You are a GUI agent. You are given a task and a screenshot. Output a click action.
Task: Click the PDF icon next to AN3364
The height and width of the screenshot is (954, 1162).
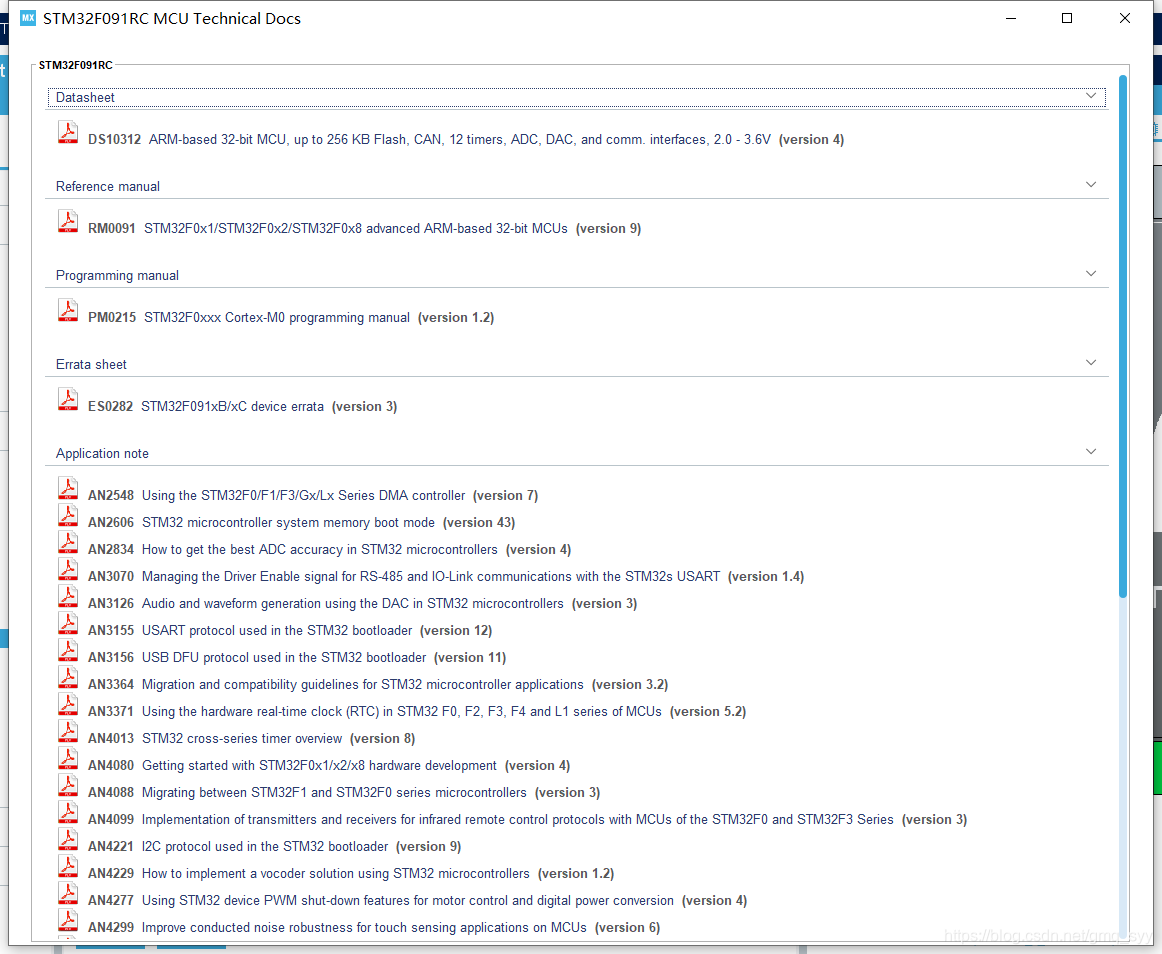click(x=68, y=677)
